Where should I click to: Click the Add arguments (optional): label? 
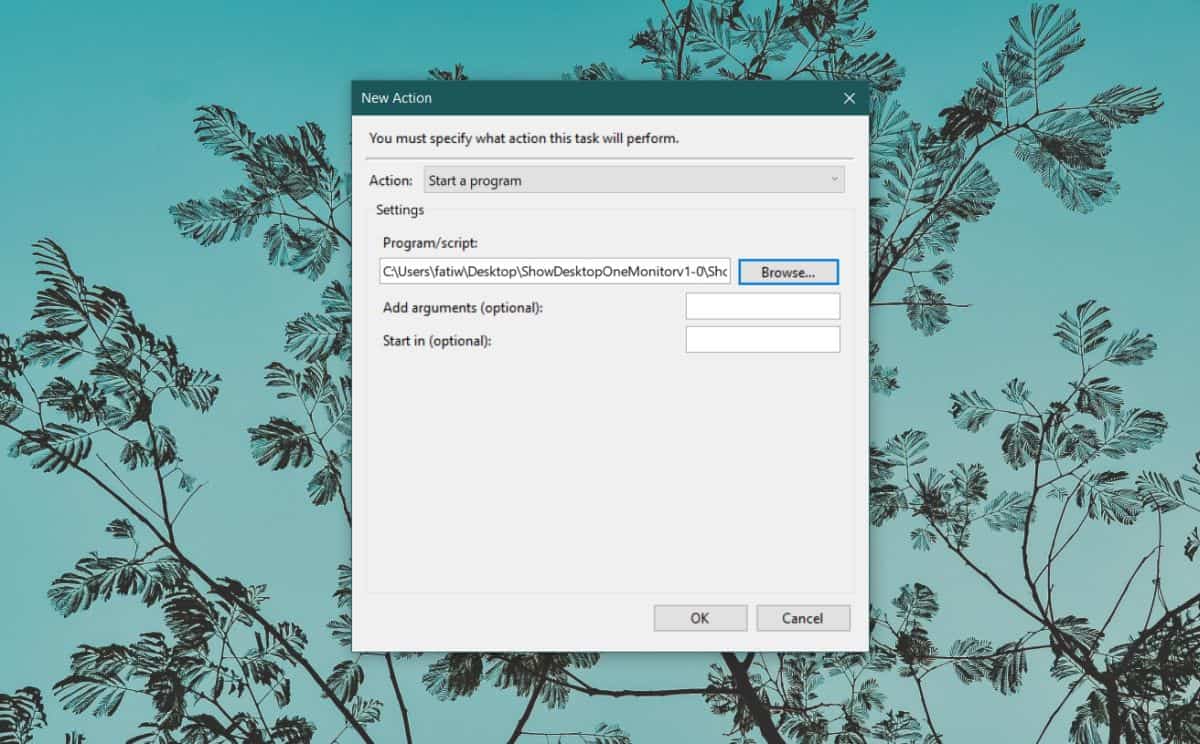pyautogui.click(x=462, y=308)
